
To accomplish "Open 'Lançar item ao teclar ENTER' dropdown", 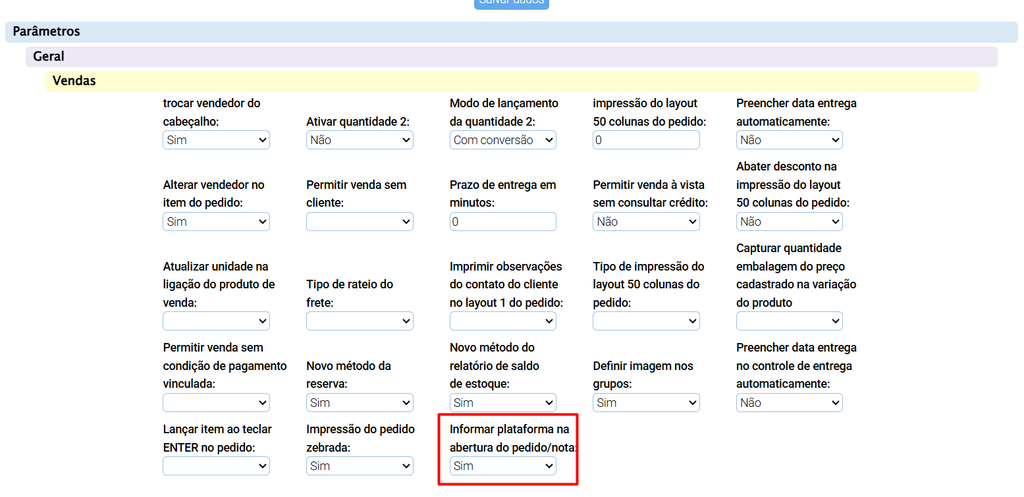I will pyautogui.click(x=216, y=466).
